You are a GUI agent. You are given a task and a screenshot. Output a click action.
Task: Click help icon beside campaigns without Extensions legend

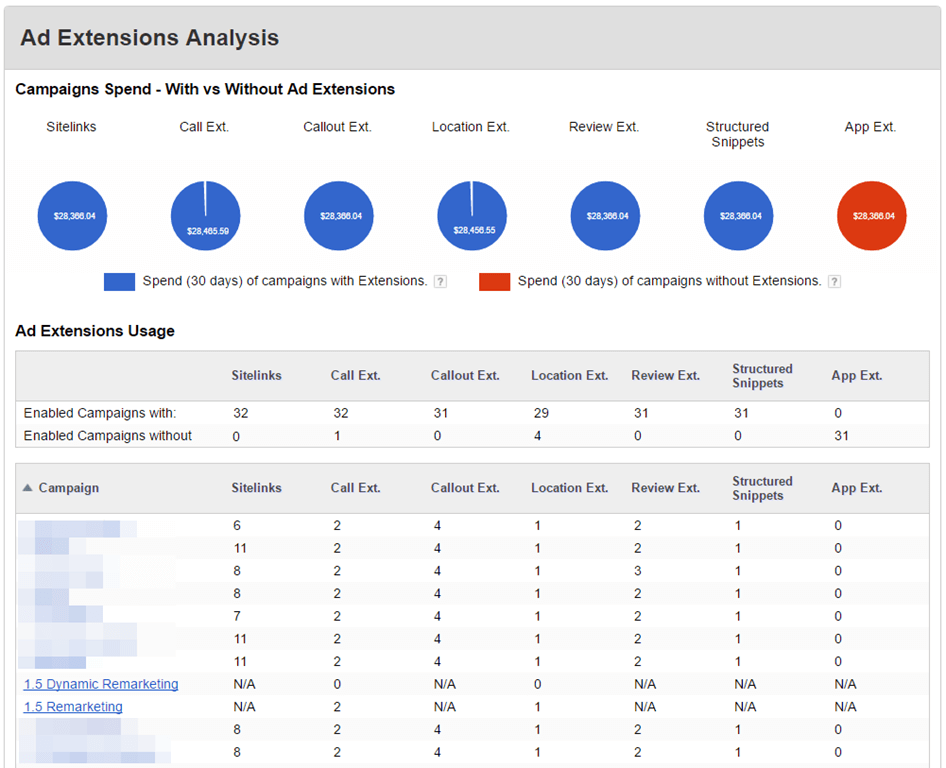tap(834, 282)
